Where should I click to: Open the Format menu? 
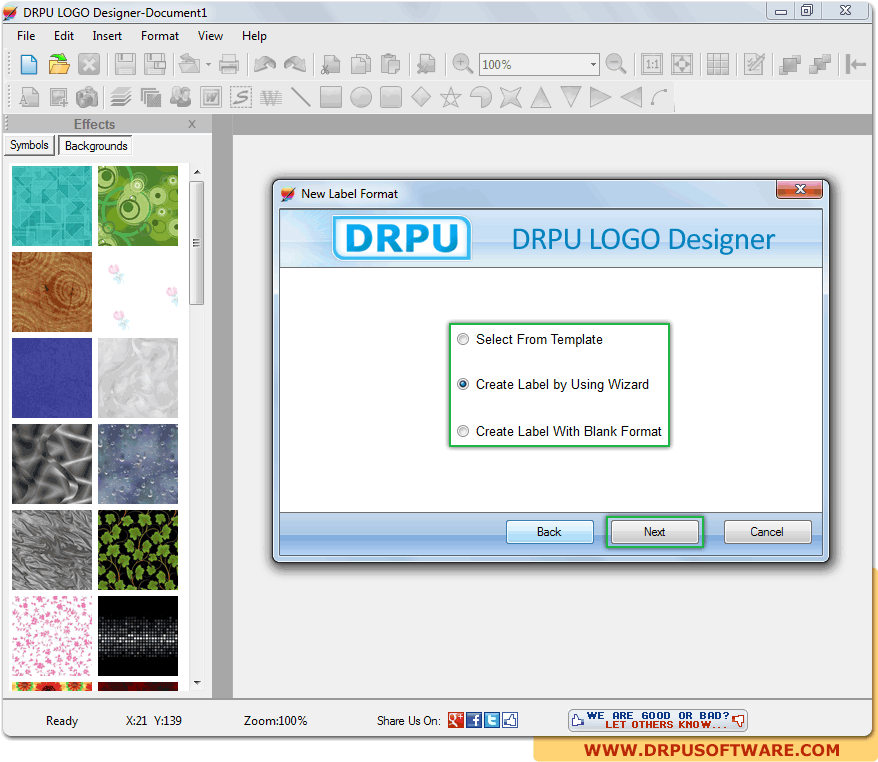[160, 36]
